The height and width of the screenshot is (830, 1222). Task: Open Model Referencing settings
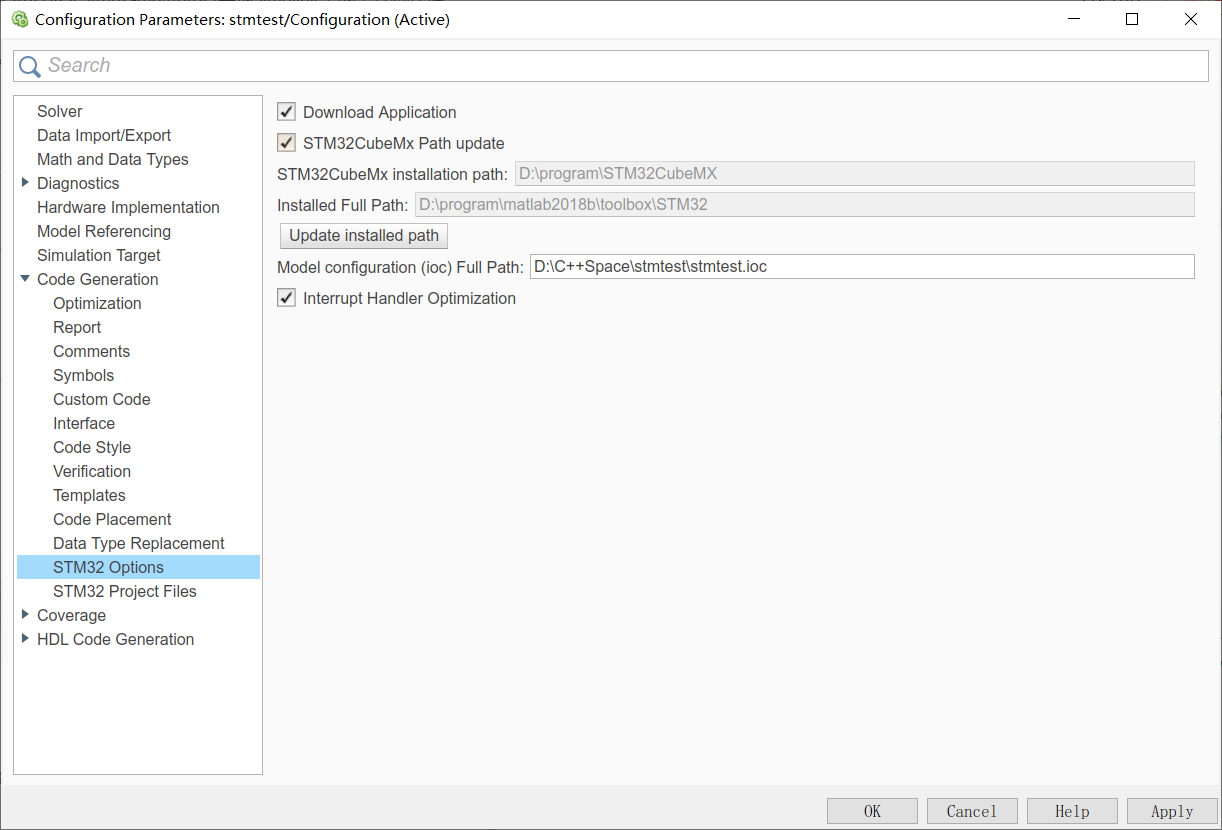tap(104, 231)
